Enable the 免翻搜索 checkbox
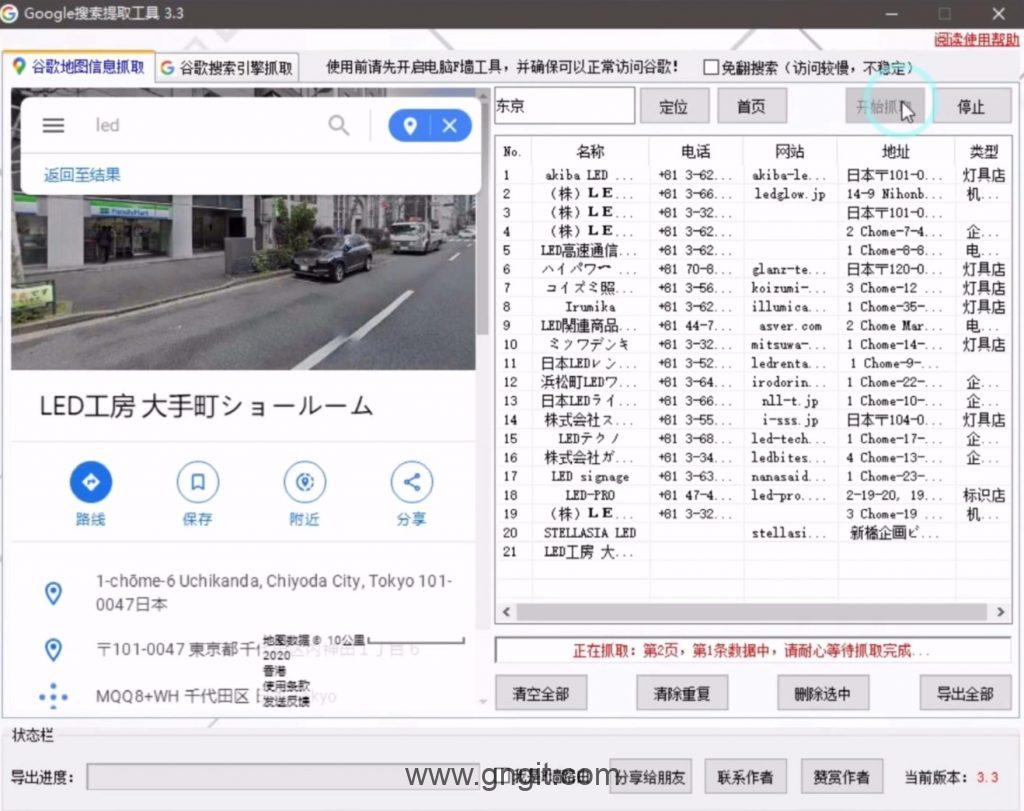The image size is (1024, 811). coord(711,68)
